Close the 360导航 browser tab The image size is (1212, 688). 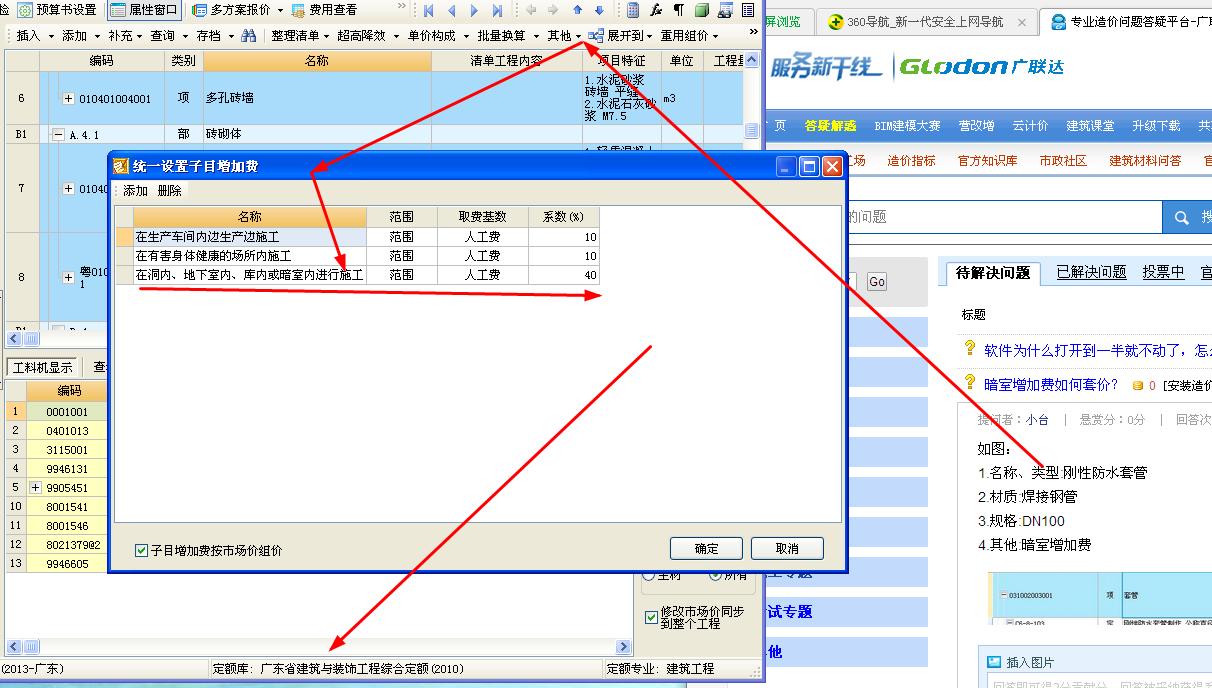coord(1023,22)
